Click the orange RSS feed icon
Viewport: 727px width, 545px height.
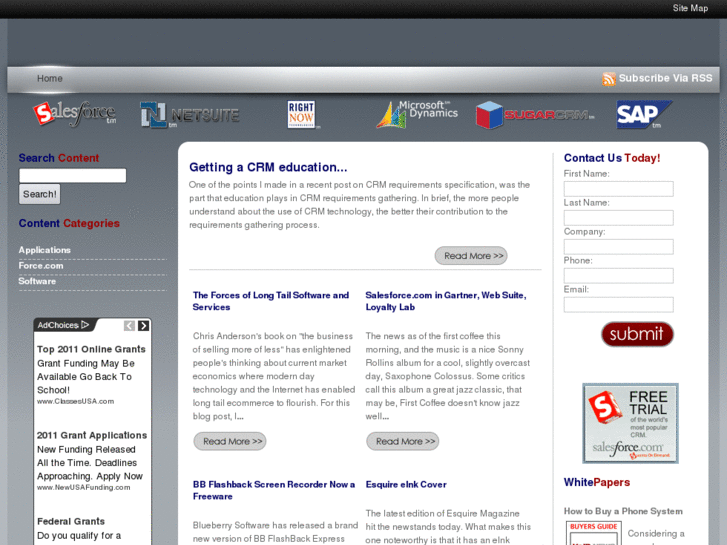tap(609, 79)
